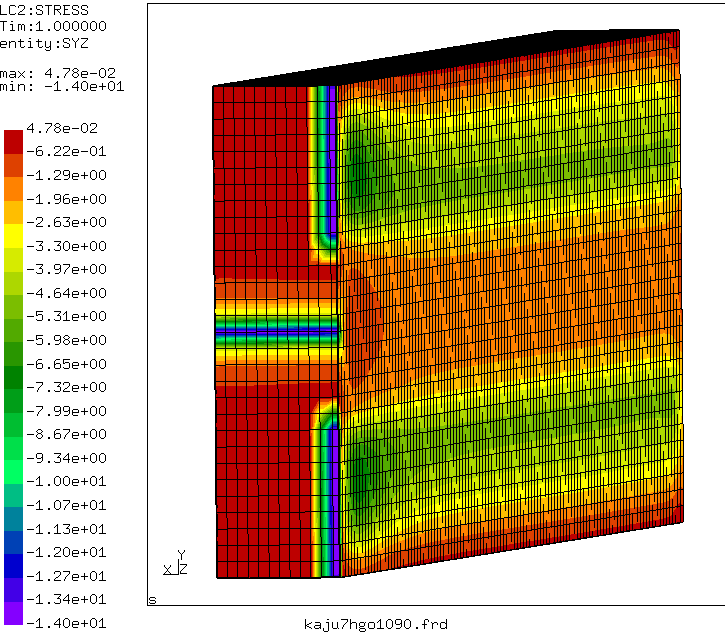The height and width of the screenshot is (639, 725).
Task: Click the kaju7hgo1090.frd file name
Action: (x=376, y=625)
